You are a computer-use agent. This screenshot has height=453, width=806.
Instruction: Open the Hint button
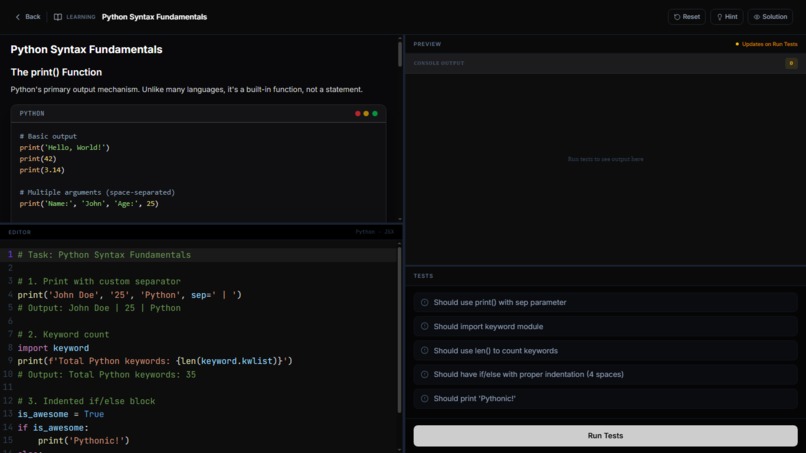coord(727,17)
